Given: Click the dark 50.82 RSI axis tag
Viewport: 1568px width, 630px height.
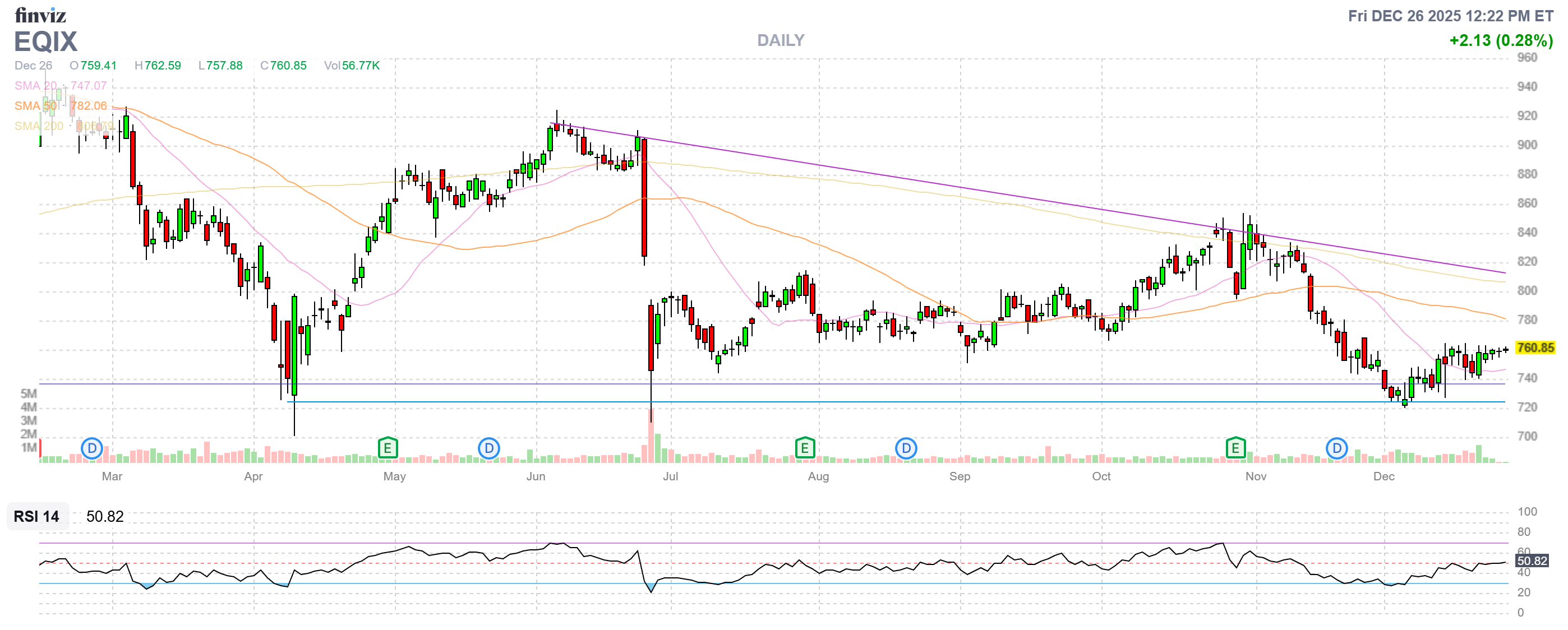Looking at the screenshot, I should click(1532, 560).
